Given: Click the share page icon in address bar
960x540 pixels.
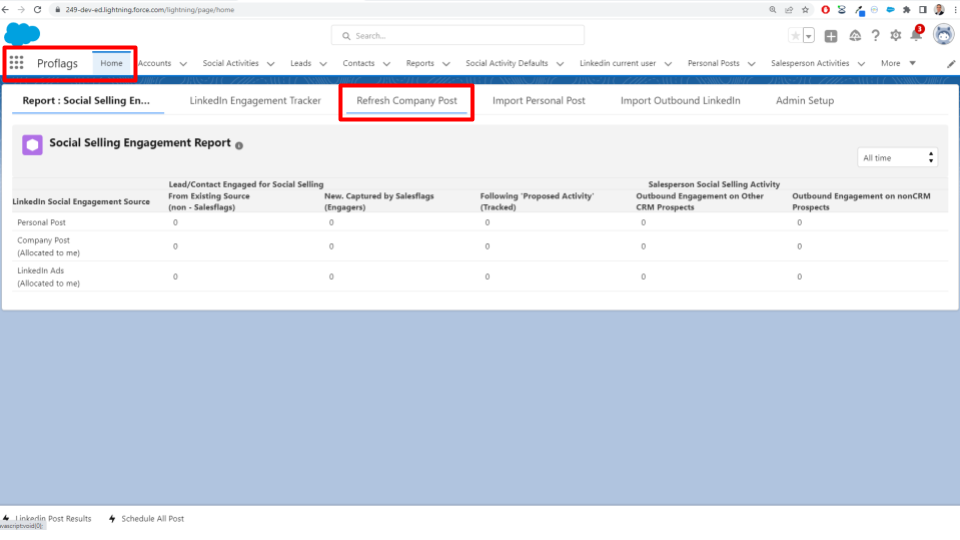Looking at the screenshot, I should coord(789,10).
